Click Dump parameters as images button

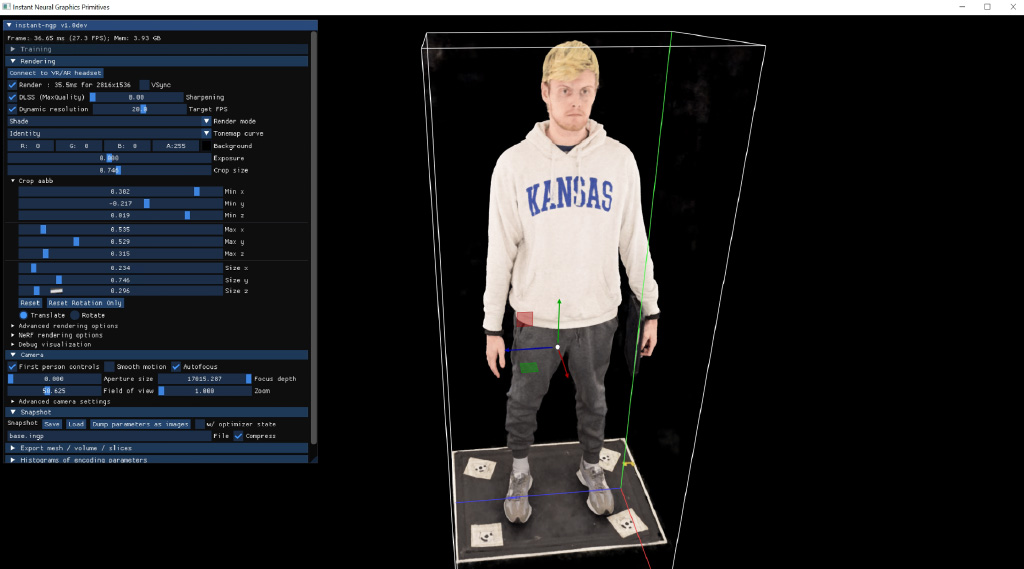[140, 424]
